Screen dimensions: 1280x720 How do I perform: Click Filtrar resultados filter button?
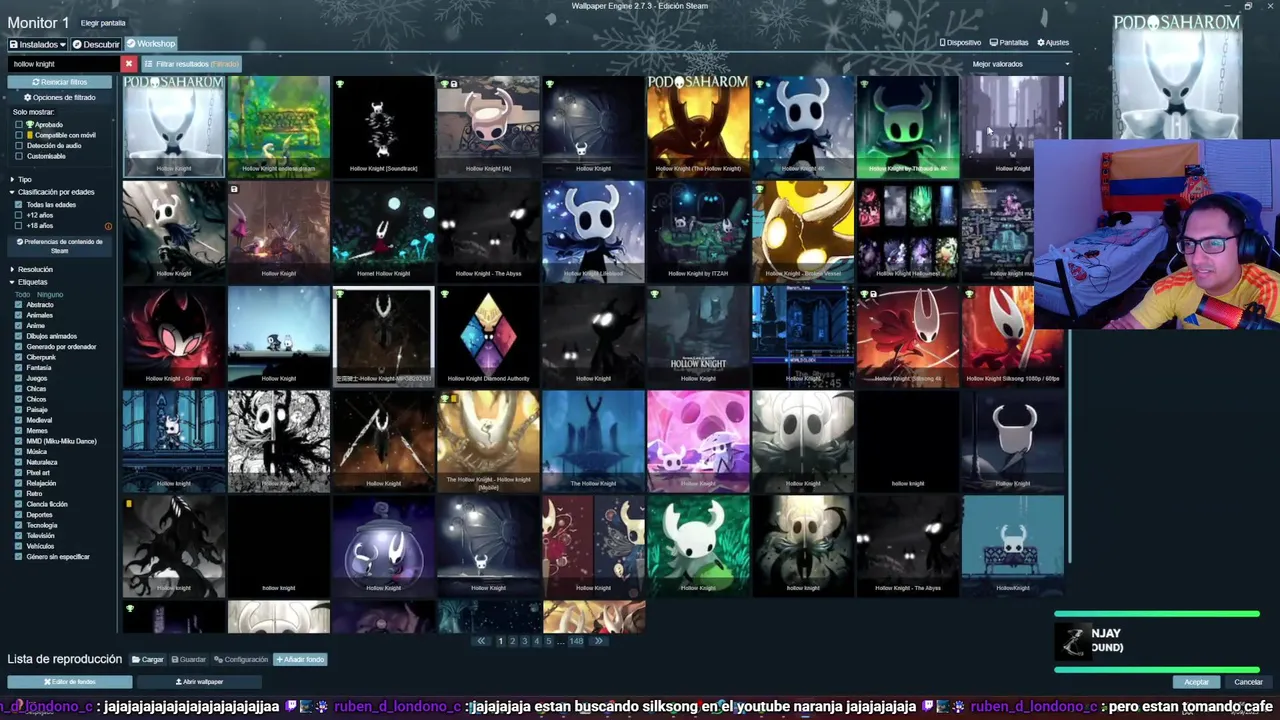pos(192,64)
